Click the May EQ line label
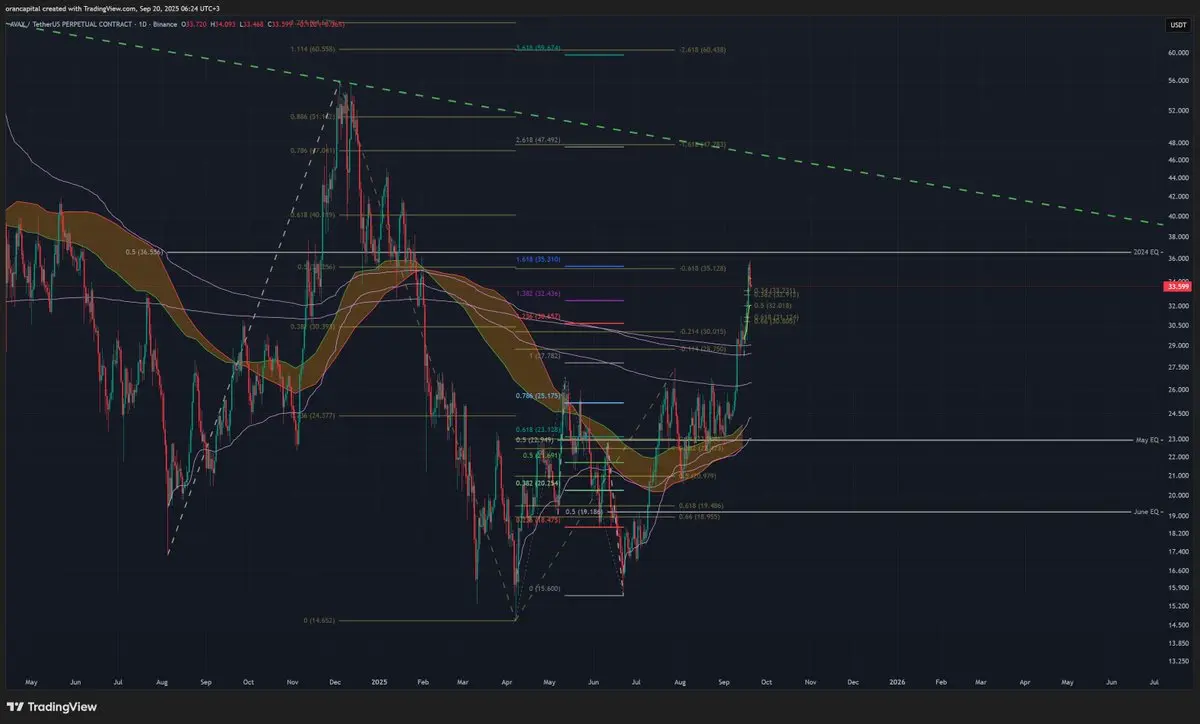 1147,440
